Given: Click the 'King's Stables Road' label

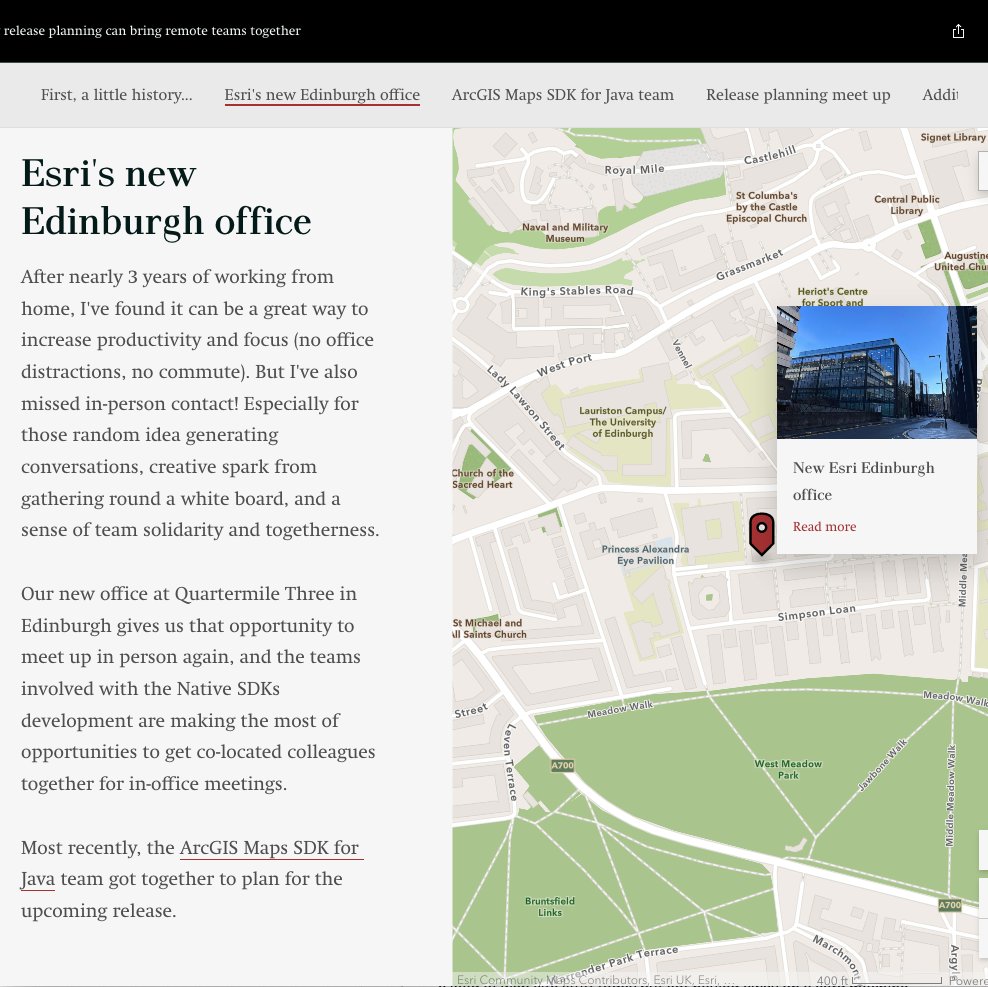Looking at the screenshot, I should click(x=577, y=291).
